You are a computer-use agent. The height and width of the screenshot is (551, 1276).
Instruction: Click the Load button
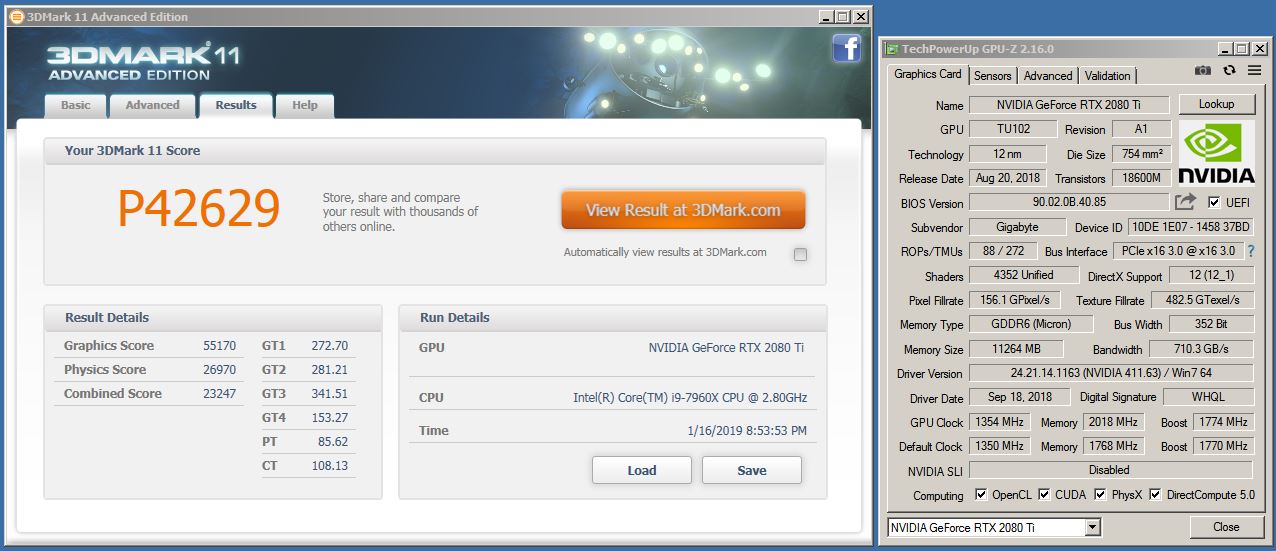click(642, 470)
